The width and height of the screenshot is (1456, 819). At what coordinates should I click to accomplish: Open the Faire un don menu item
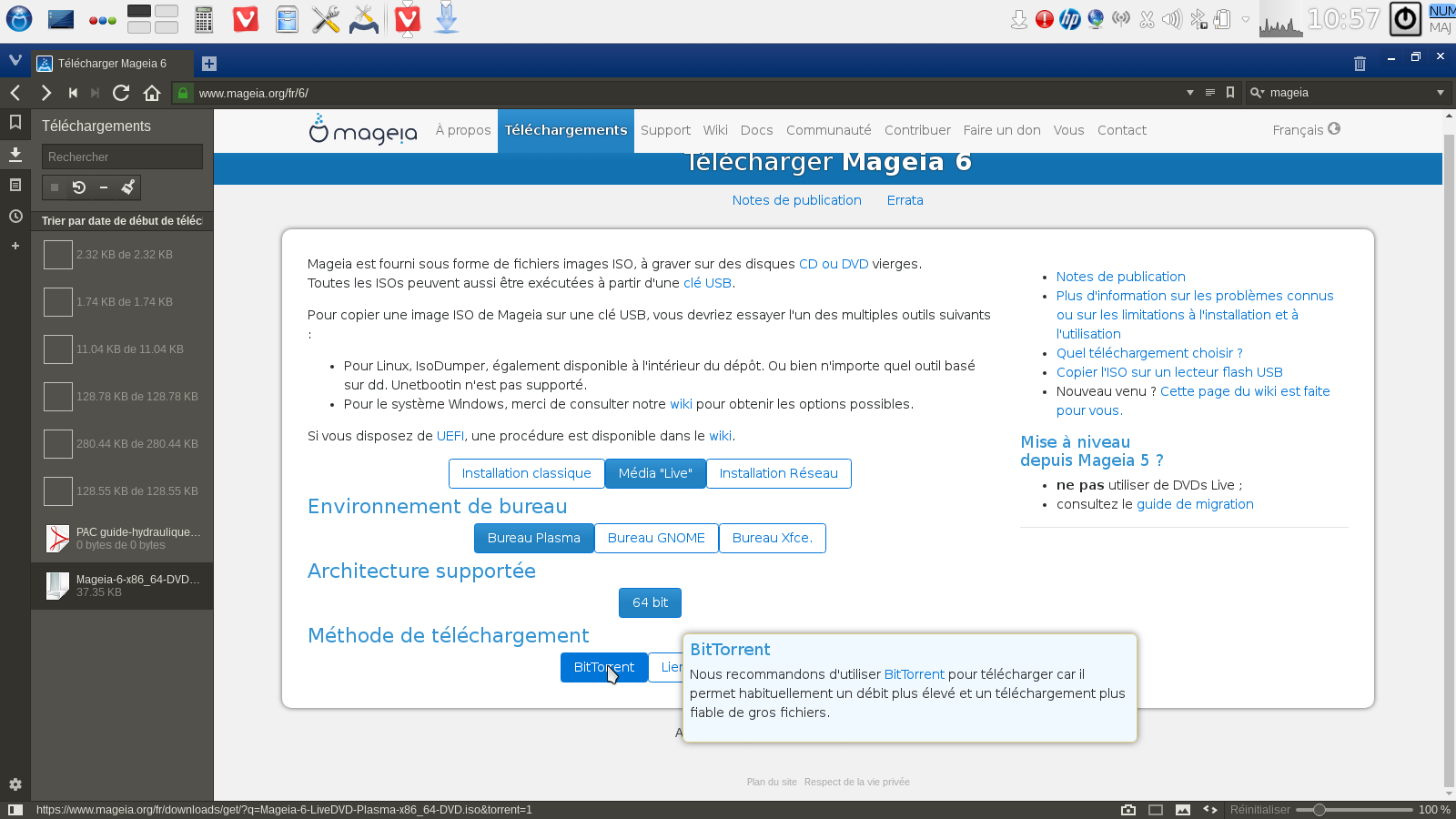click(1002, 130)
